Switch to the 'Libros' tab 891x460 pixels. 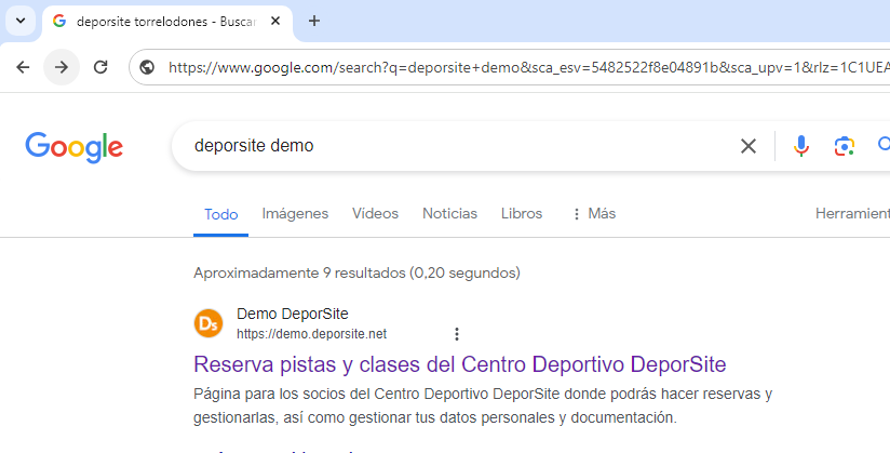point(522,214)
